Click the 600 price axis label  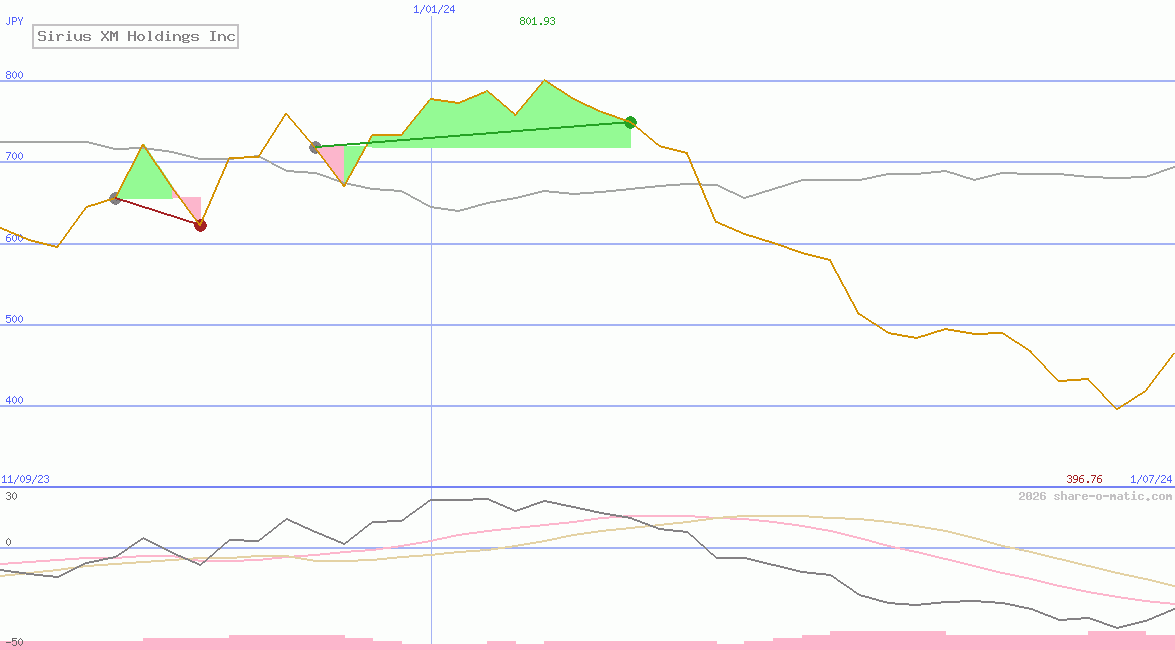14,238
